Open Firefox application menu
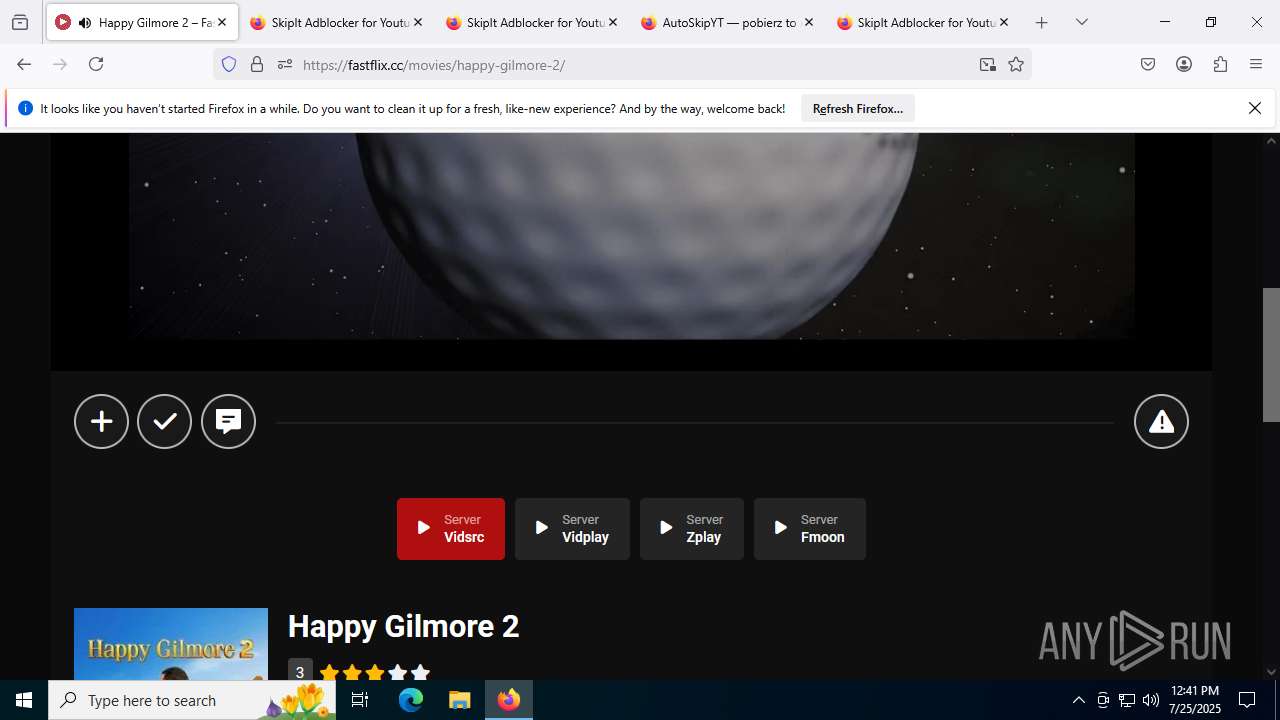Viewport: 1280px width, 720px height. (1256, 64)
